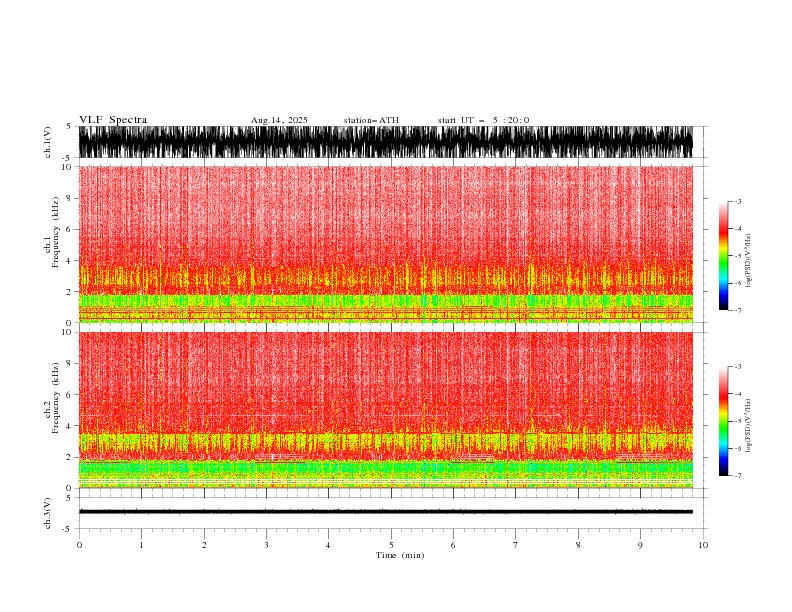Click the ch.1 "Frequency (kHz)" axis label
792x612 pixels.
56,232
